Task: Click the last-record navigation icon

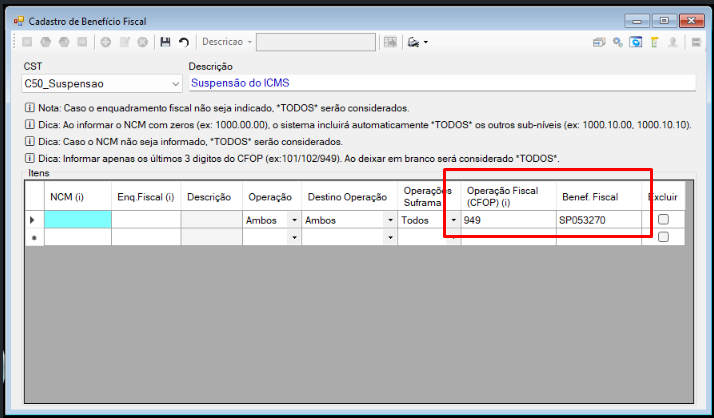Action: (82, 42)
